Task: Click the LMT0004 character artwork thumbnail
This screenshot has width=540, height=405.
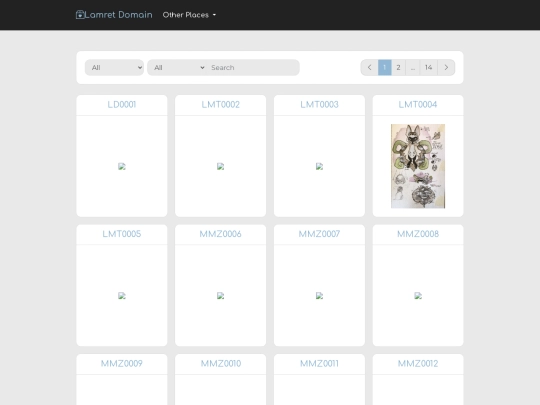Action: (x=418, y=166)
